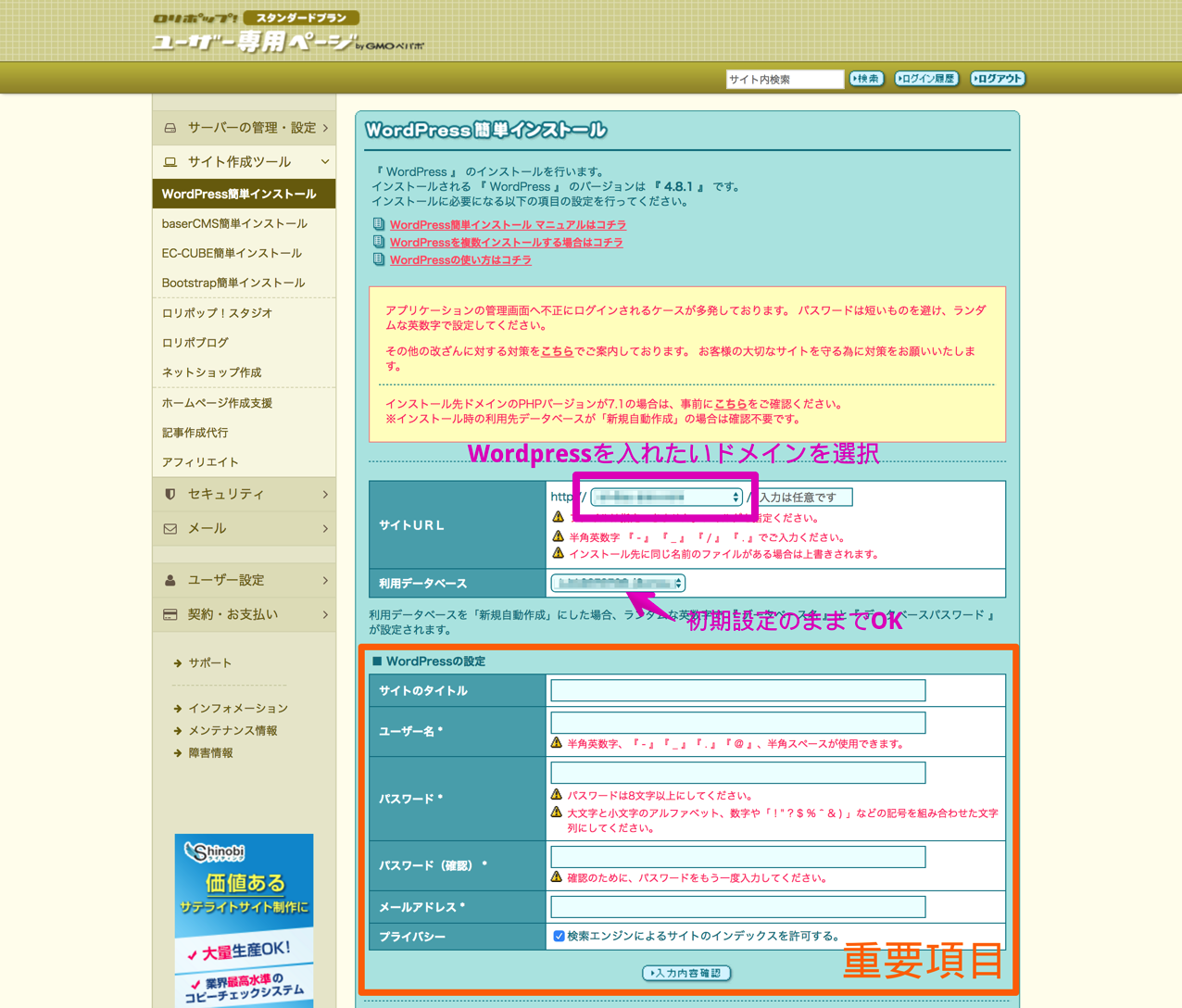This screenshot has height=1008, width=1182.
Task: Open WordPressを複数インストールする場合 link
Action: click(x=506, y=243)
